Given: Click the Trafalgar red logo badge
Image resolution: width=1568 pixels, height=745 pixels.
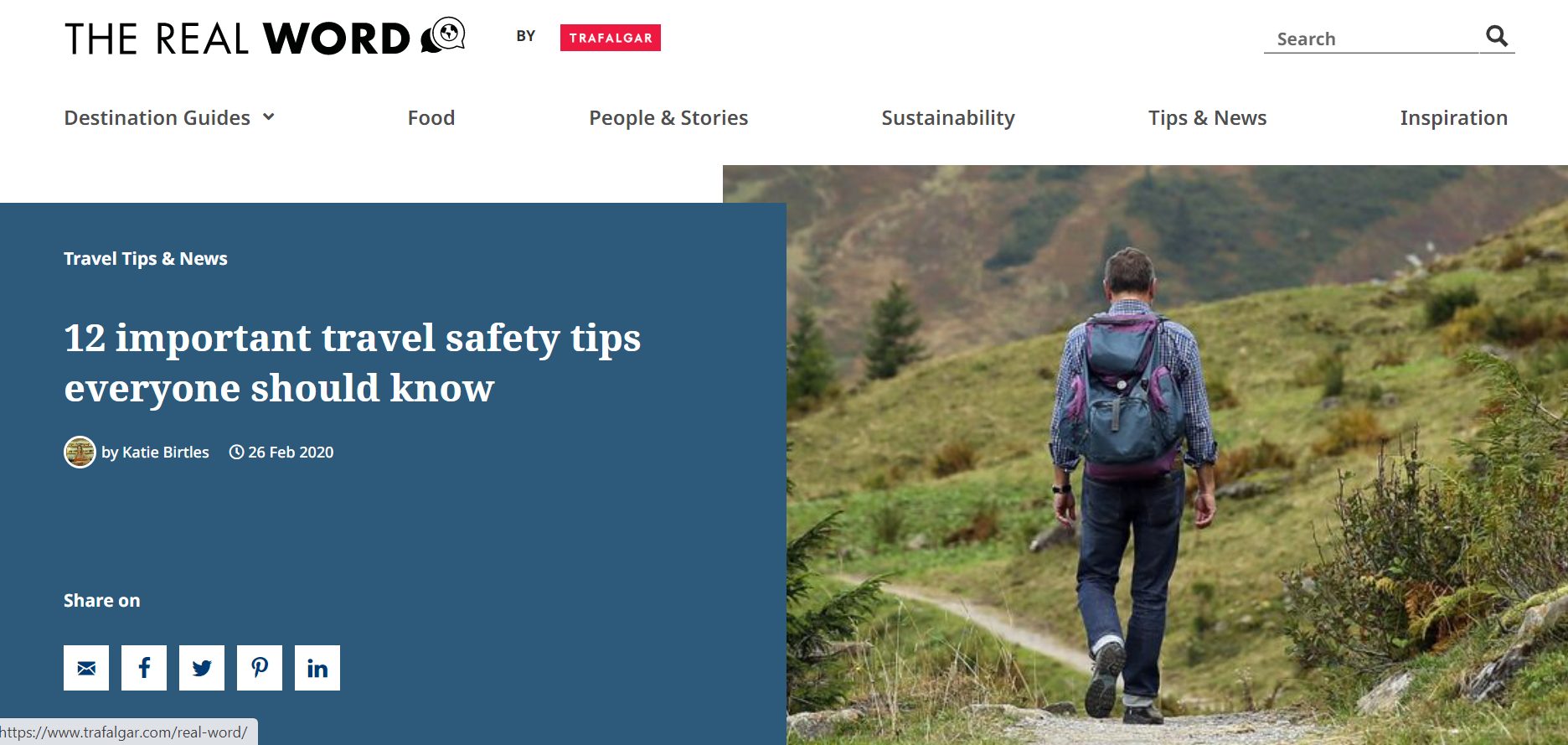Looking at the screenshot, I should [611, 38].
